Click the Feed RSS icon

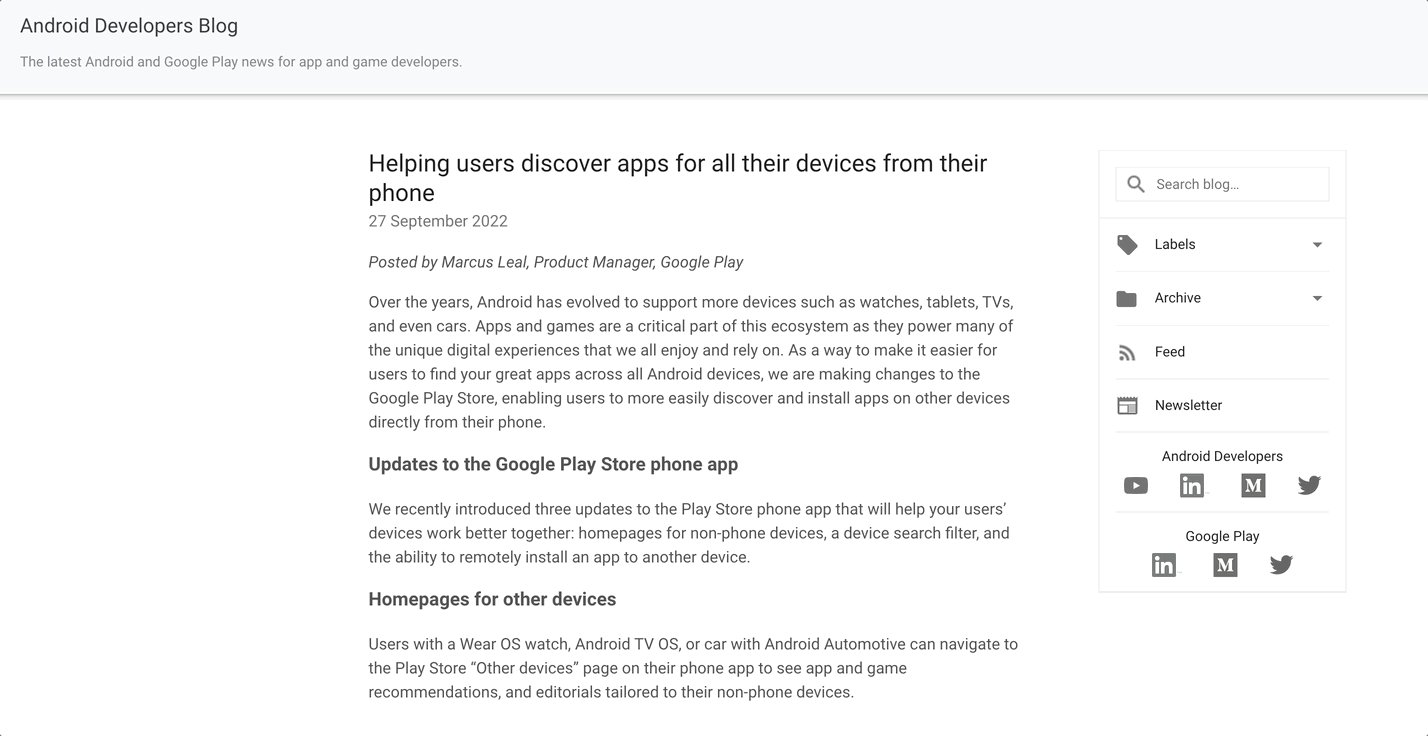[x=1127, y=352]
